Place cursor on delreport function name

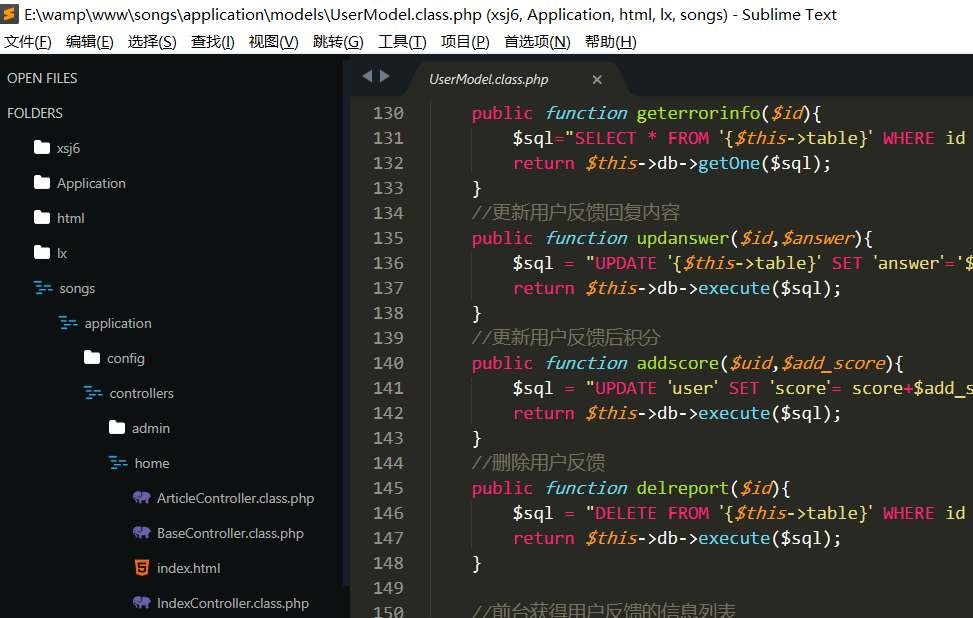tap(683, 488)
